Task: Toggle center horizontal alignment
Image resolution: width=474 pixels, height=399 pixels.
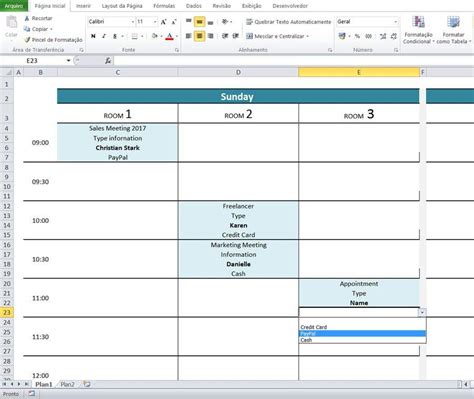Action: pyautogui.click(x=199, y=36)
